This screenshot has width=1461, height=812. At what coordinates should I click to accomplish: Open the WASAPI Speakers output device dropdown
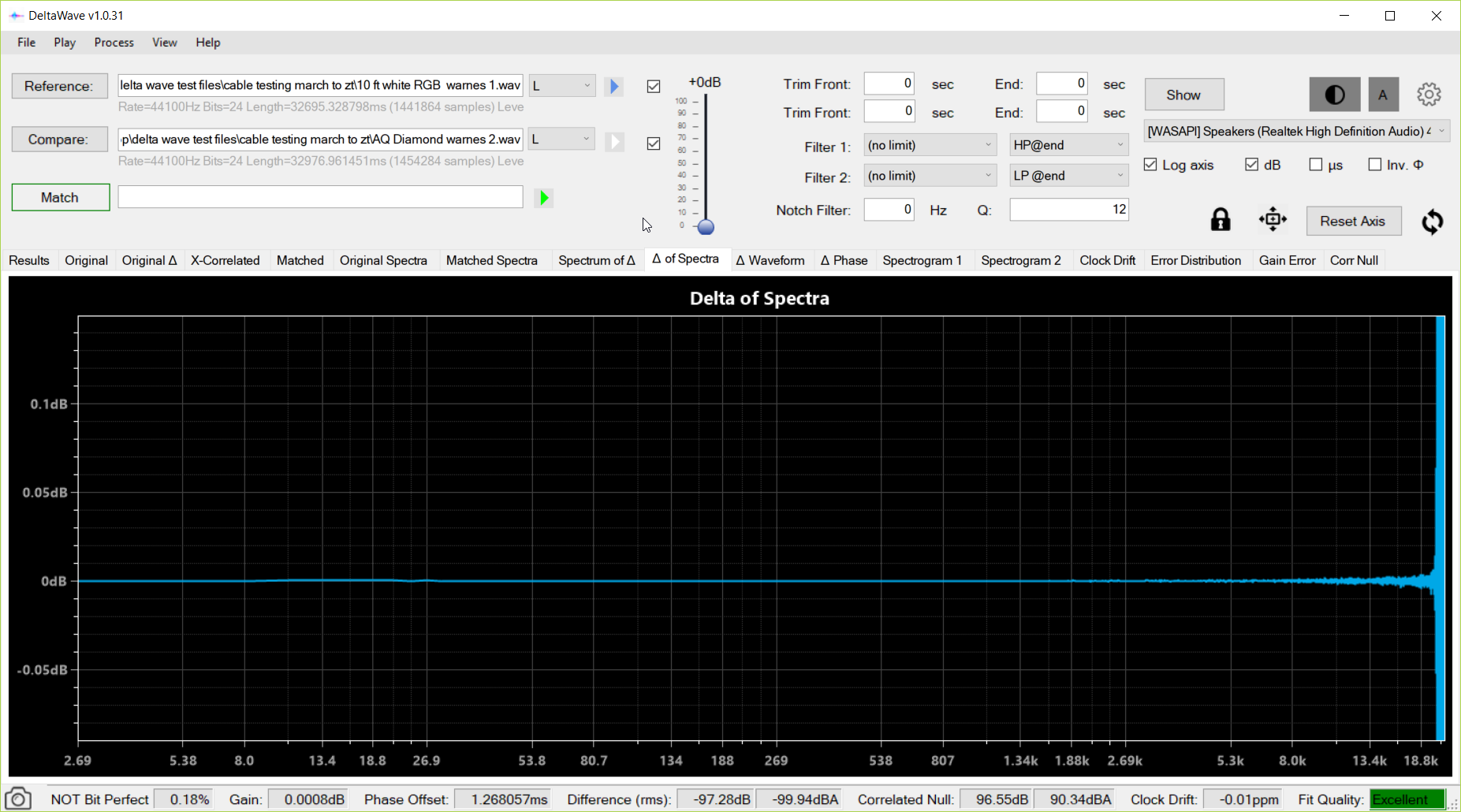1297,132
